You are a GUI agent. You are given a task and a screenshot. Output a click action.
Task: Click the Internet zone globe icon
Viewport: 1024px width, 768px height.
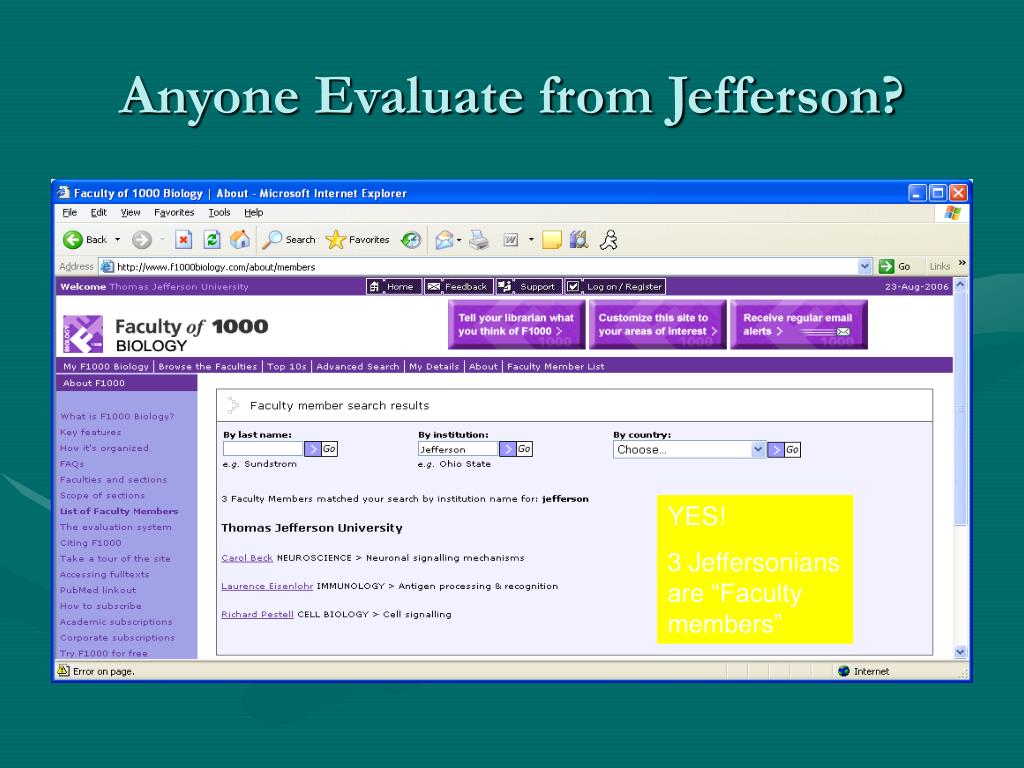[x=844, y=671]
